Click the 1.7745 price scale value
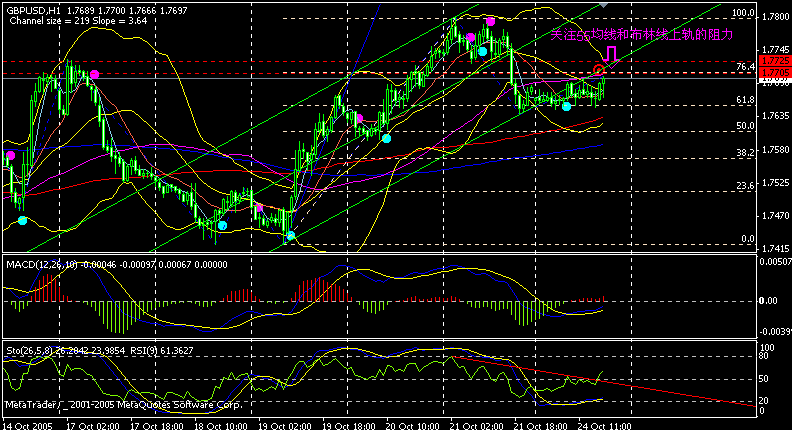This screenshot has width=792, height=430. click(775, 50)
